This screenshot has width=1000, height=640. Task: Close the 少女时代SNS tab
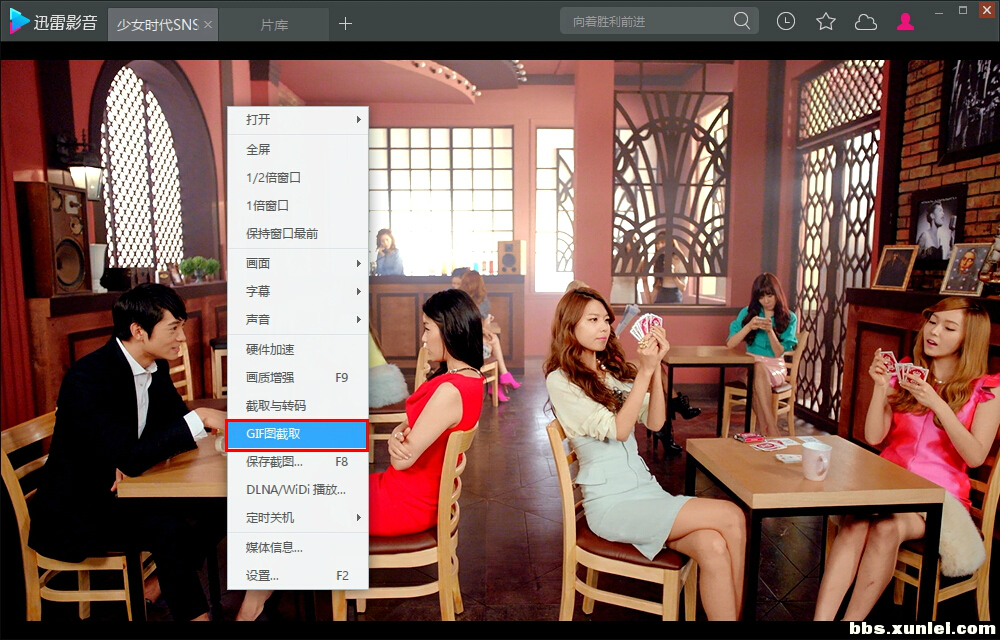(208, 24)
